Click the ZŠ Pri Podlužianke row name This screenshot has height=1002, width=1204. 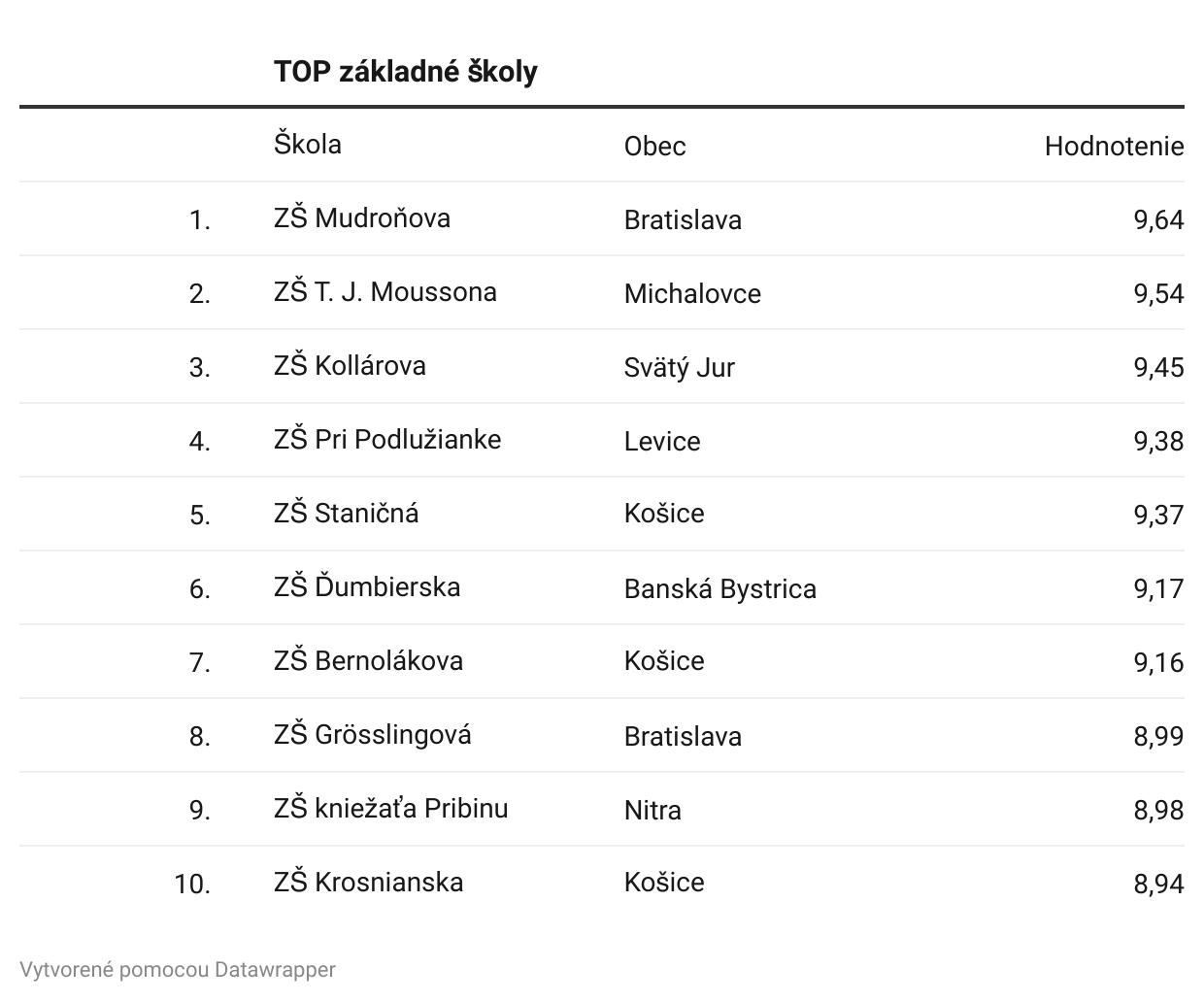point(387,440)
